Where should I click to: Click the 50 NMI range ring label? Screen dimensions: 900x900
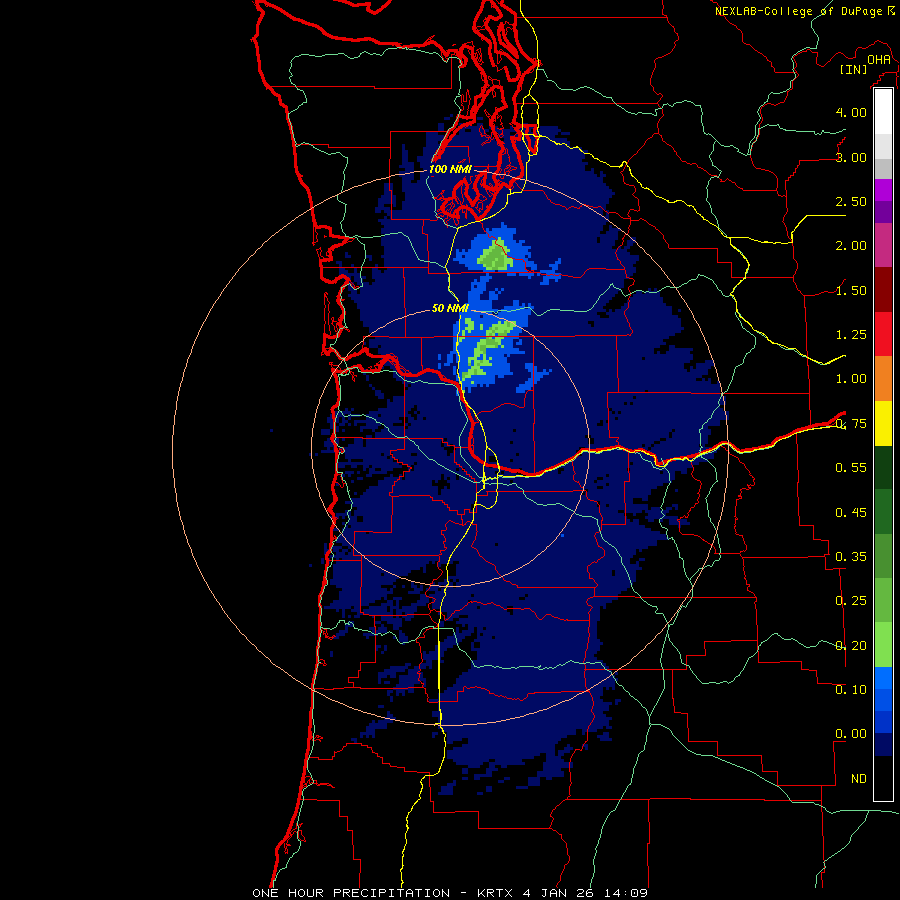click(x=450, y=309)
